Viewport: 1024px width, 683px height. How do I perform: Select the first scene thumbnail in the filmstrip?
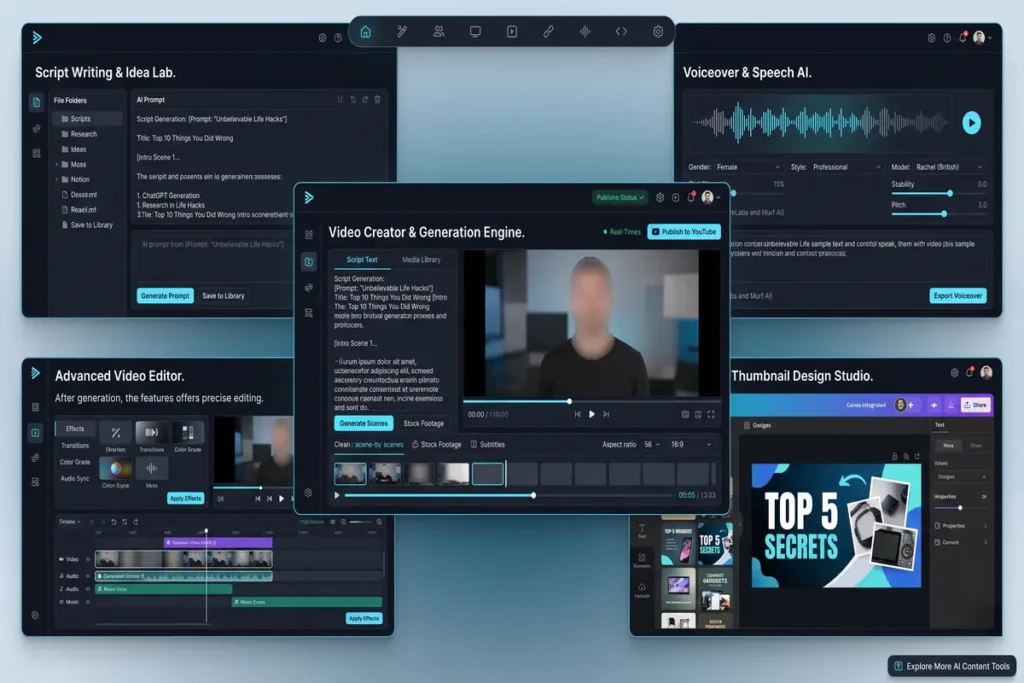tap(350, 472)
